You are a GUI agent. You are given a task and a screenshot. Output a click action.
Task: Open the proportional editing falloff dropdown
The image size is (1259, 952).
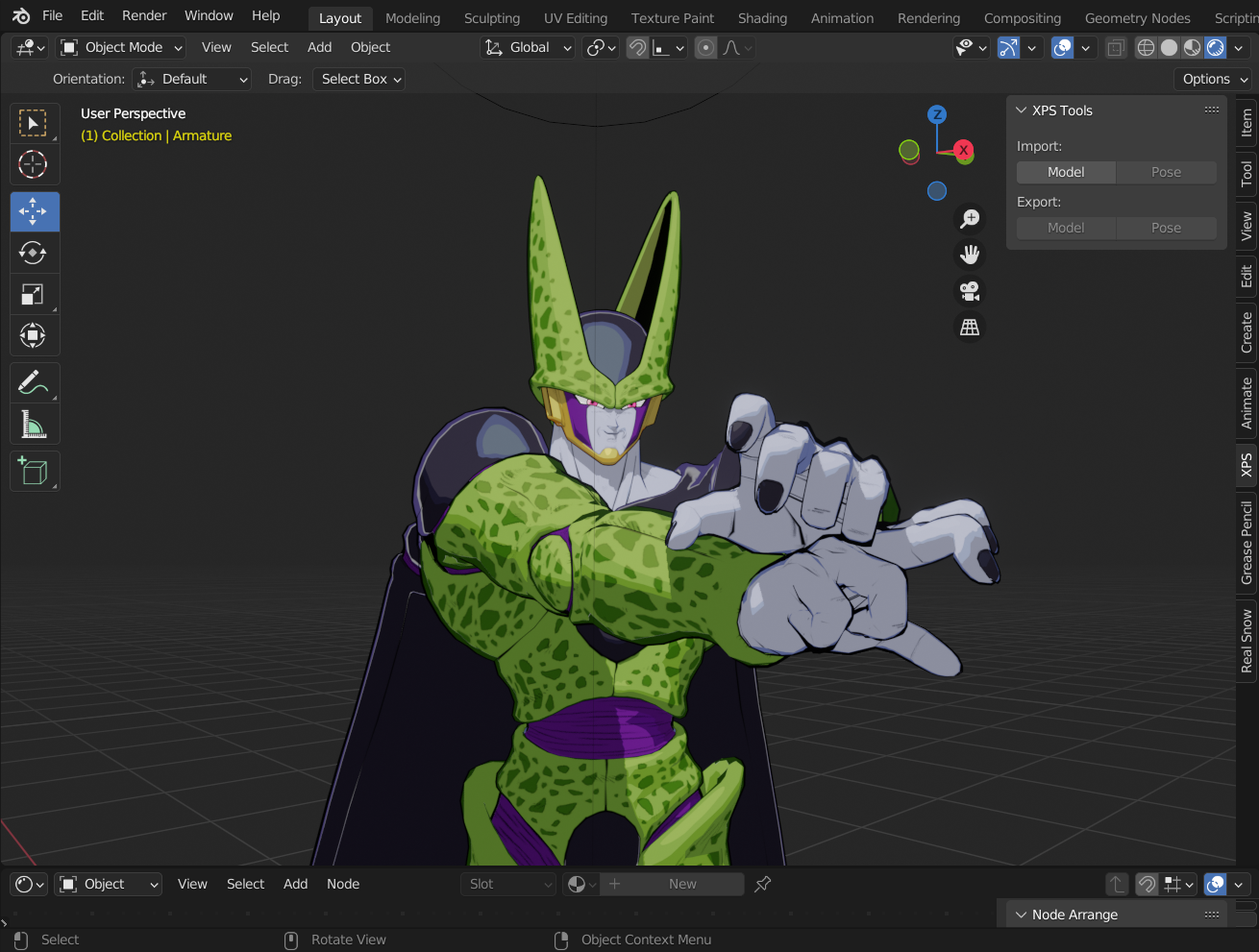pos(737,47)
